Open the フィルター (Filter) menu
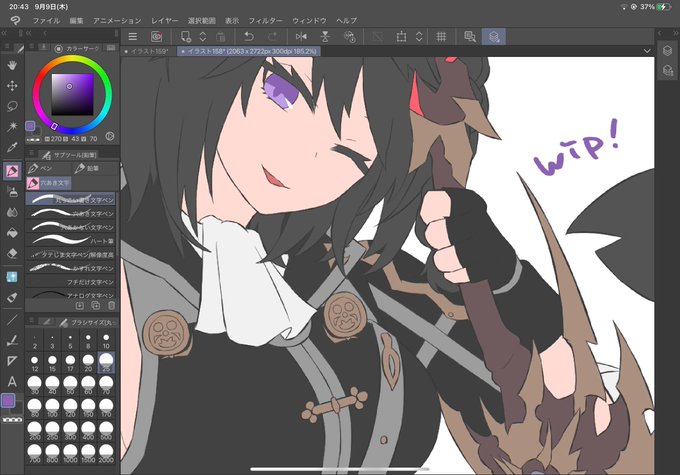Screen dimensions: 680x475 265,20
